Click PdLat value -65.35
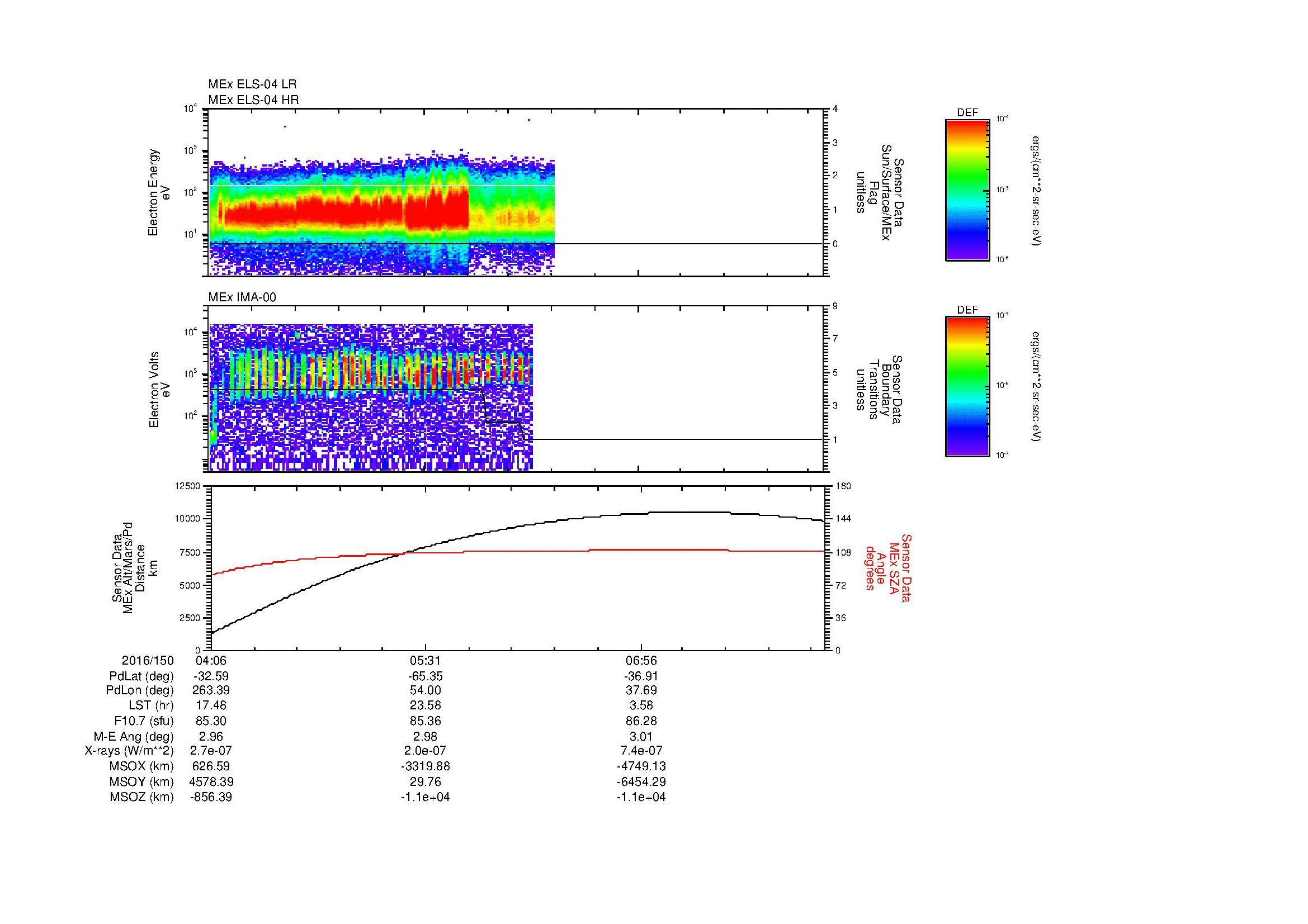Image resolution: width=1308 pixels, height=924 pixels. [425, 676]
